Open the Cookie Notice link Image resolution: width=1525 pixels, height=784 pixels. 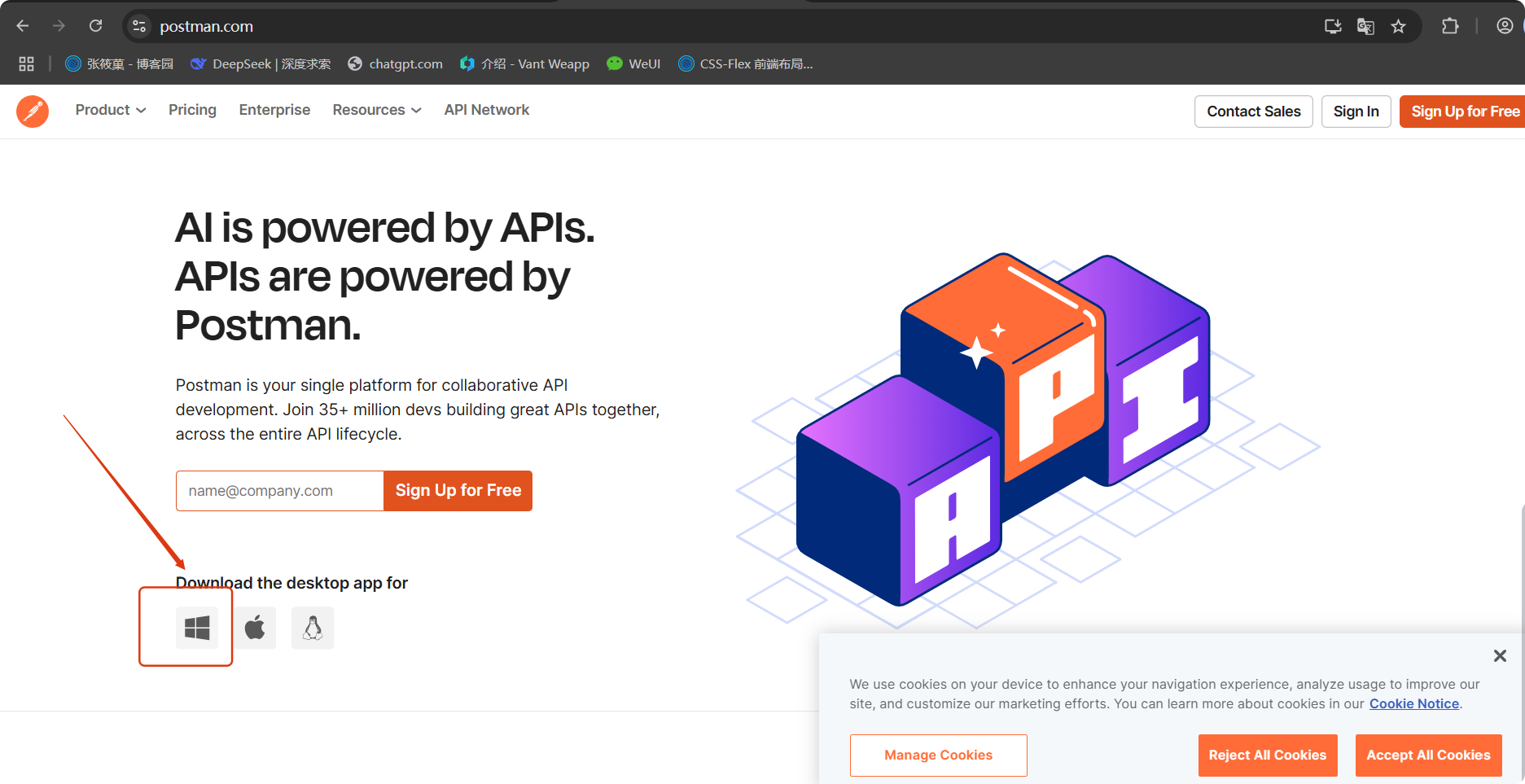[x=1414, y=704]
